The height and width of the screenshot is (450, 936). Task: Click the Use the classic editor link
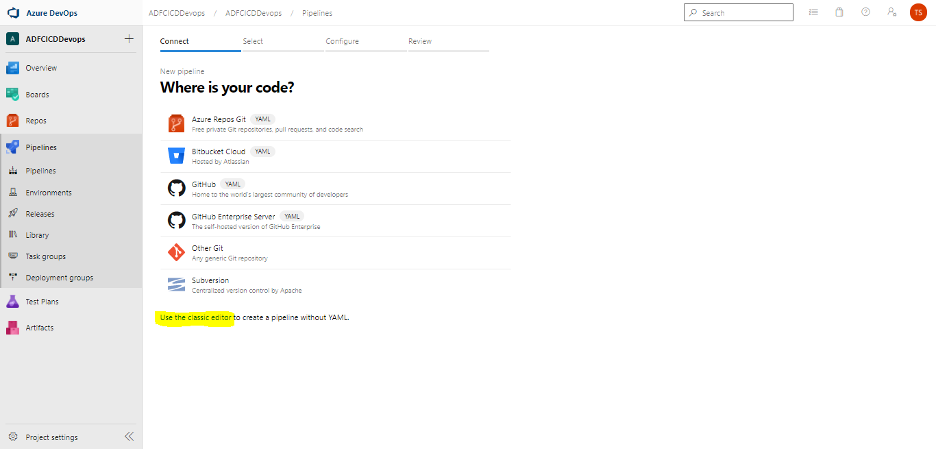coord(196,318)
